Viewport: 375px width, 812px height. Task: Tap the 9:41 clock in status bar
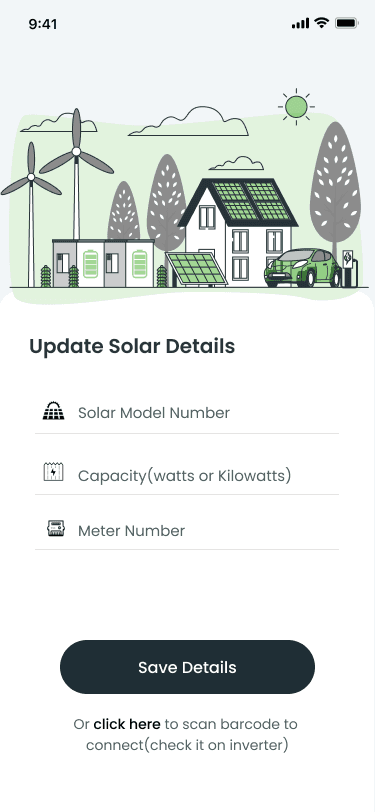(43, 24)
